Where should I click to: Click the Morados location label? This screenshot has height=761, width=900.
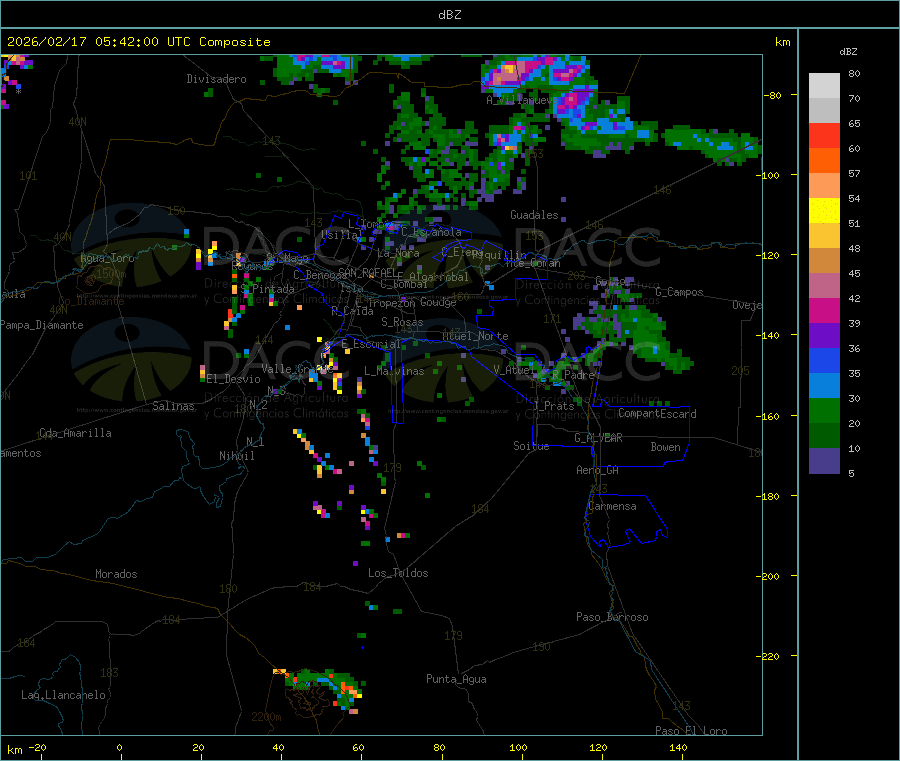coord(116,574)
